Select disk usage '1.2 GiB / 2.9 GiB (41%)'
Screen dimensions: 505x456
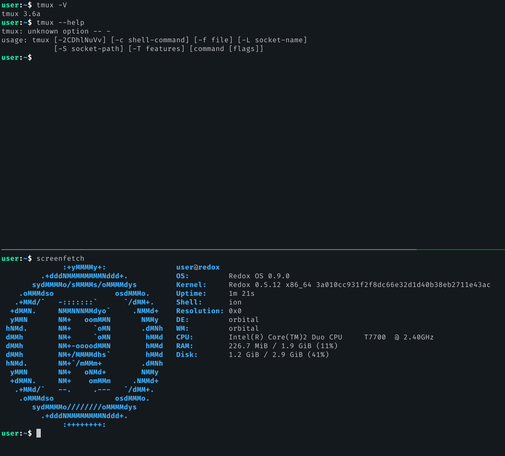coord(279,355)
